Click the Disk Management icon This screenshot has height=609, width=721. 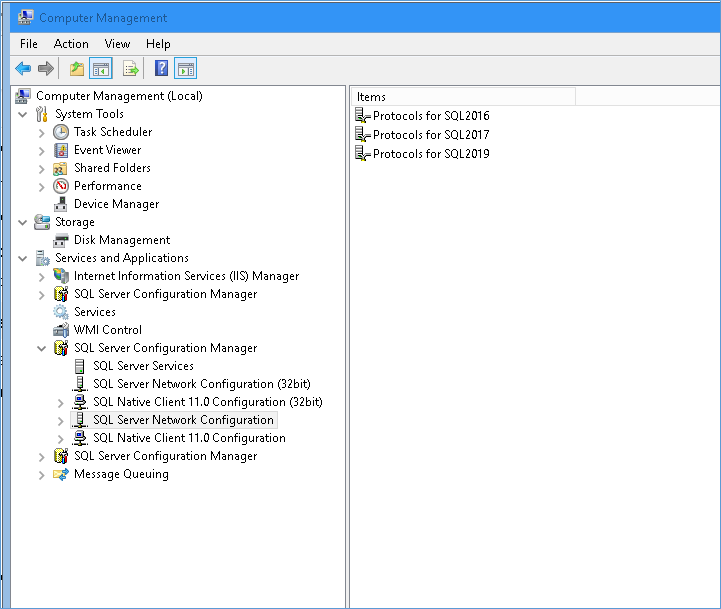pyautogui.click(x=61, y=240)
